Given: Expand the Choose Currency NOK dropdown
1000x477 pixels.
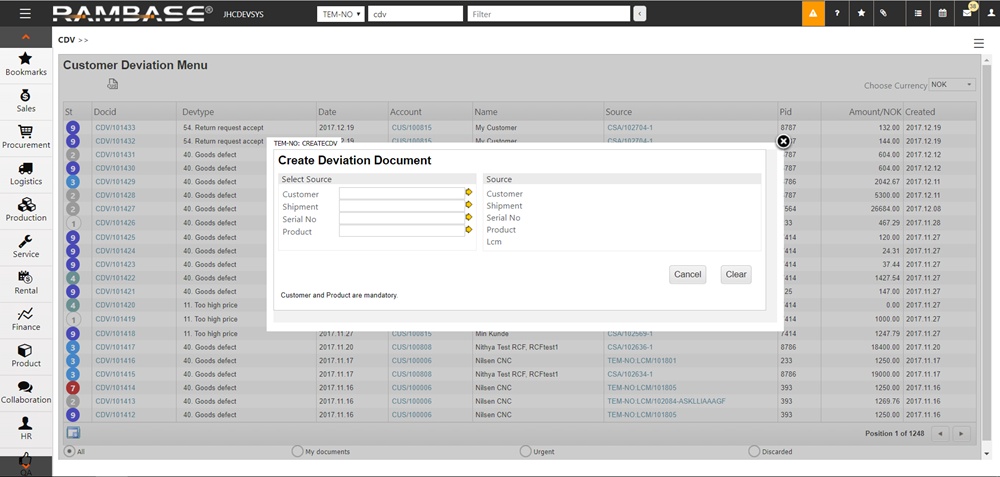Looking at the screenshot, I should 952,85.
